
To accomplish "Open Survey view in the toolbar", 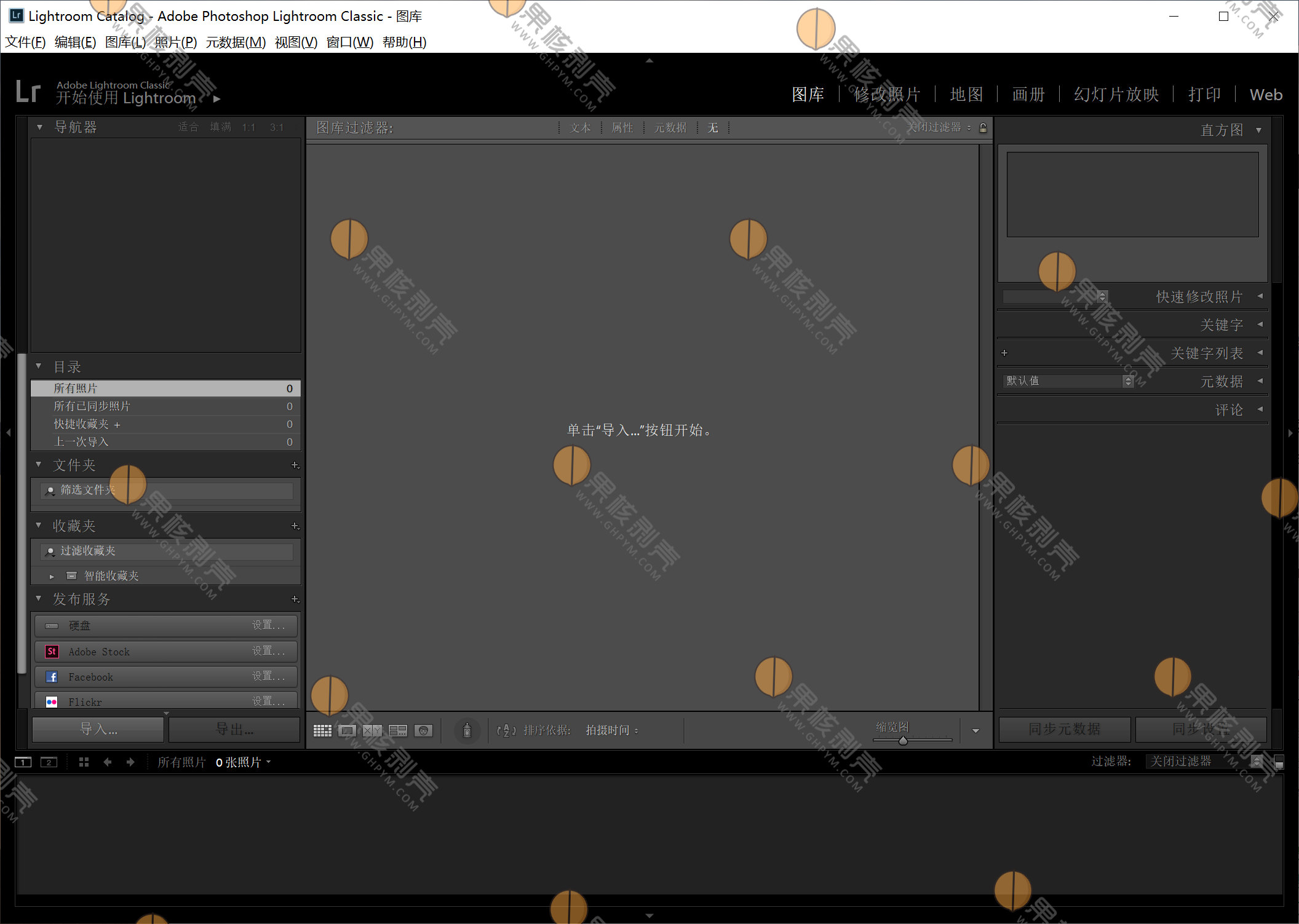I will pos(398,730).
